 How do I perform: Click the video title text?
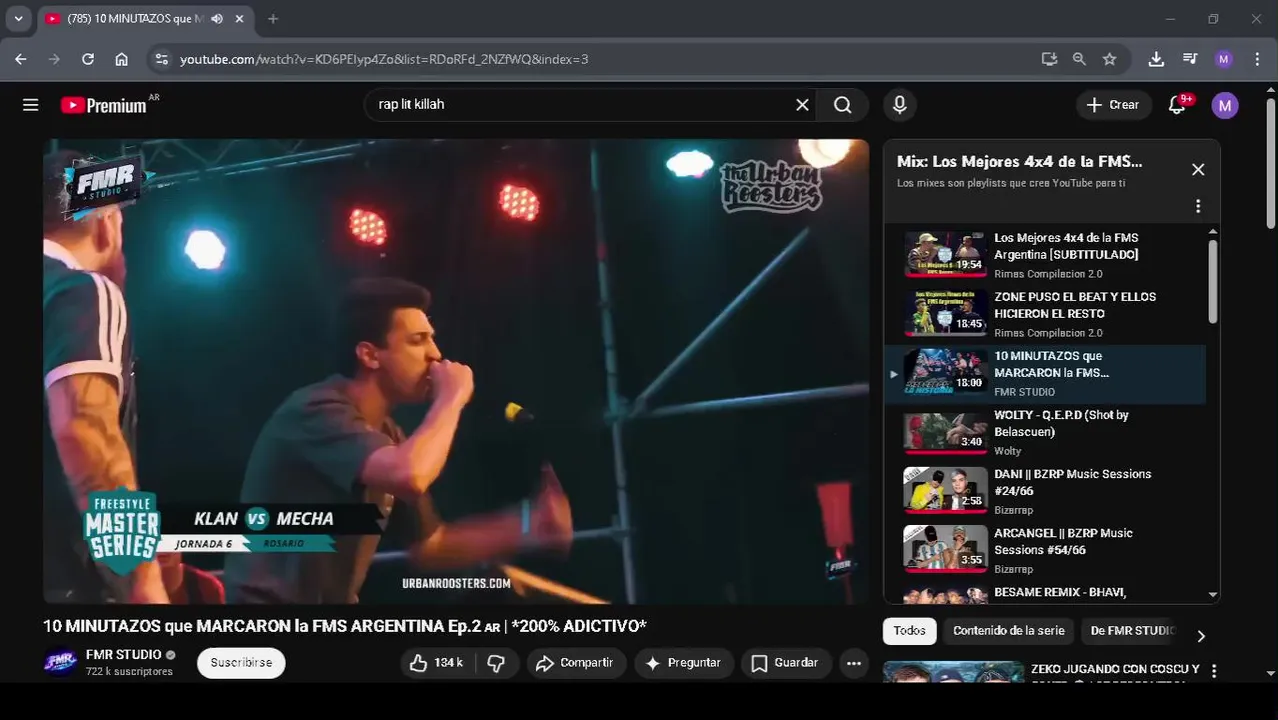point(345,626)
